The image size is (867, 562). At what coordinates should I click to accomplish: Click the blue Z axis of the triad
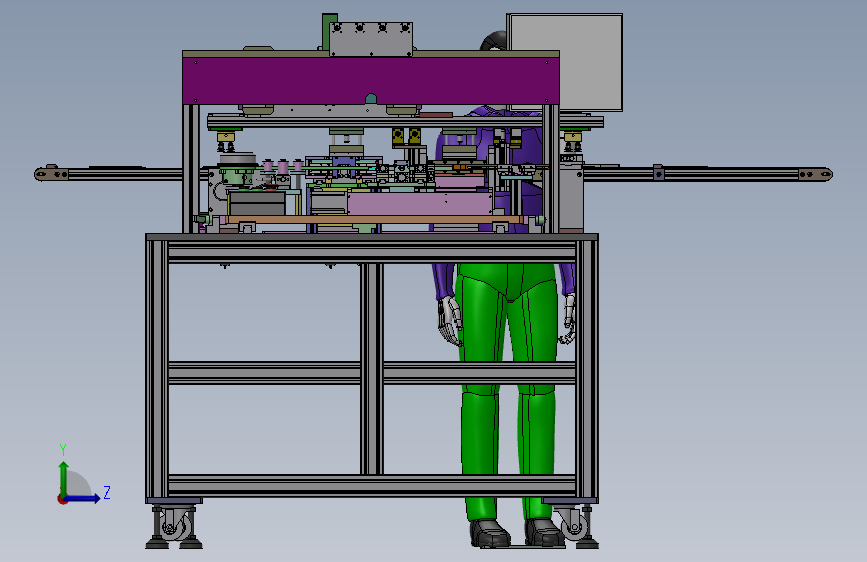point(83,498)
